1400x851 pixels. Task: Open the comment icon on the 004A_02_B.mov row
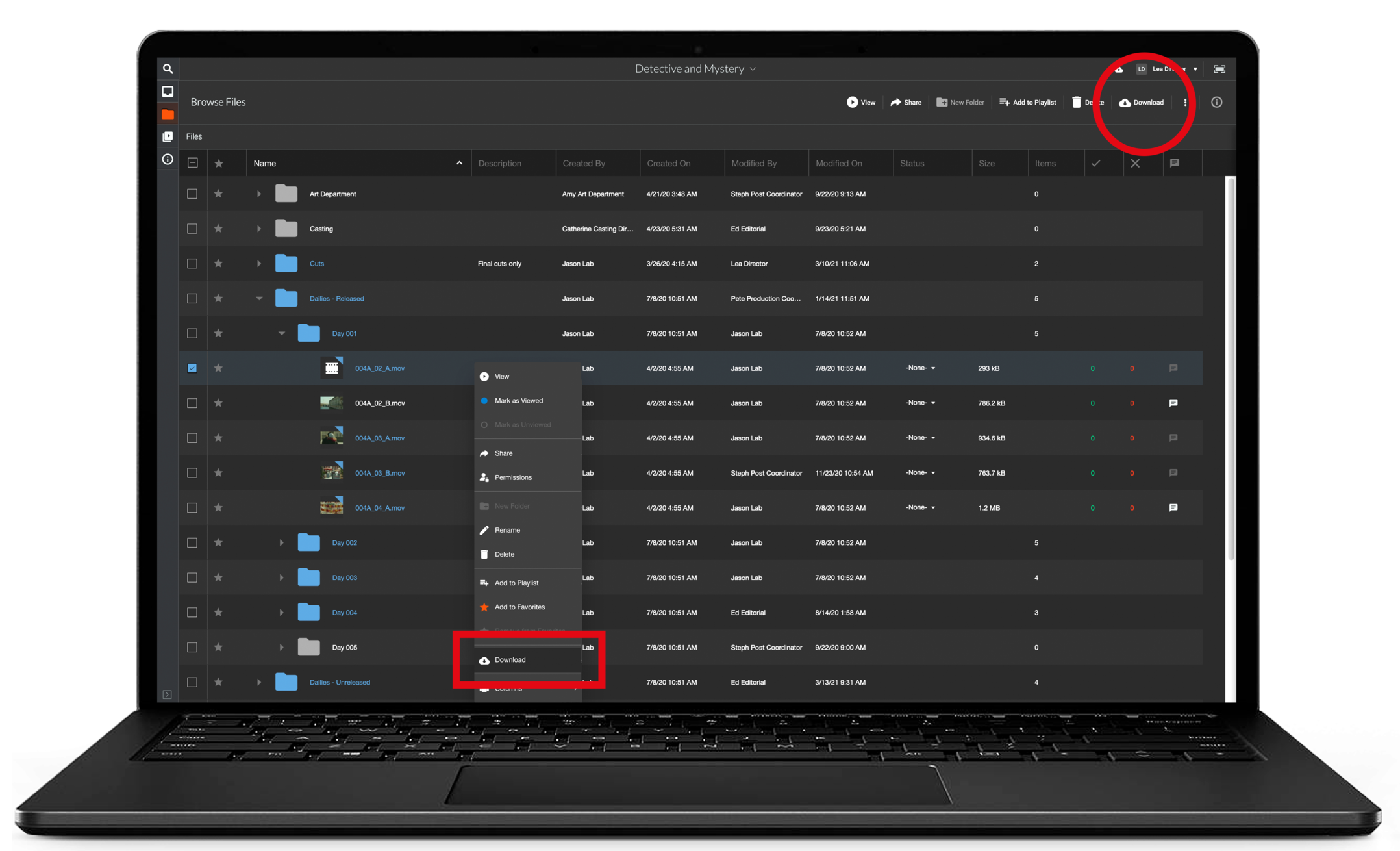tap(1173, 403)
